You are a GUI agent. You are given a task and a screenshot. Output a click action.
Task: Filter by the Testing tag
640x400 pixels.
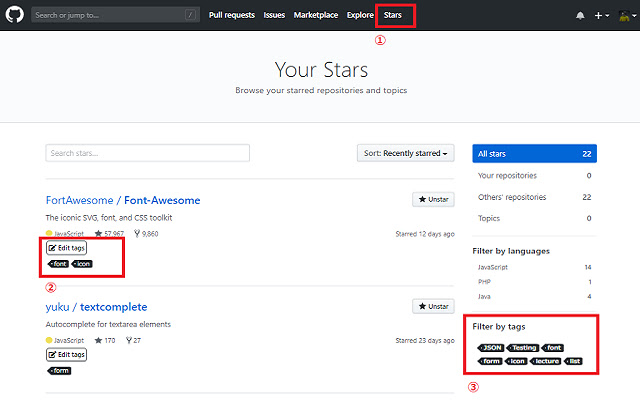(x=523, y=348)
